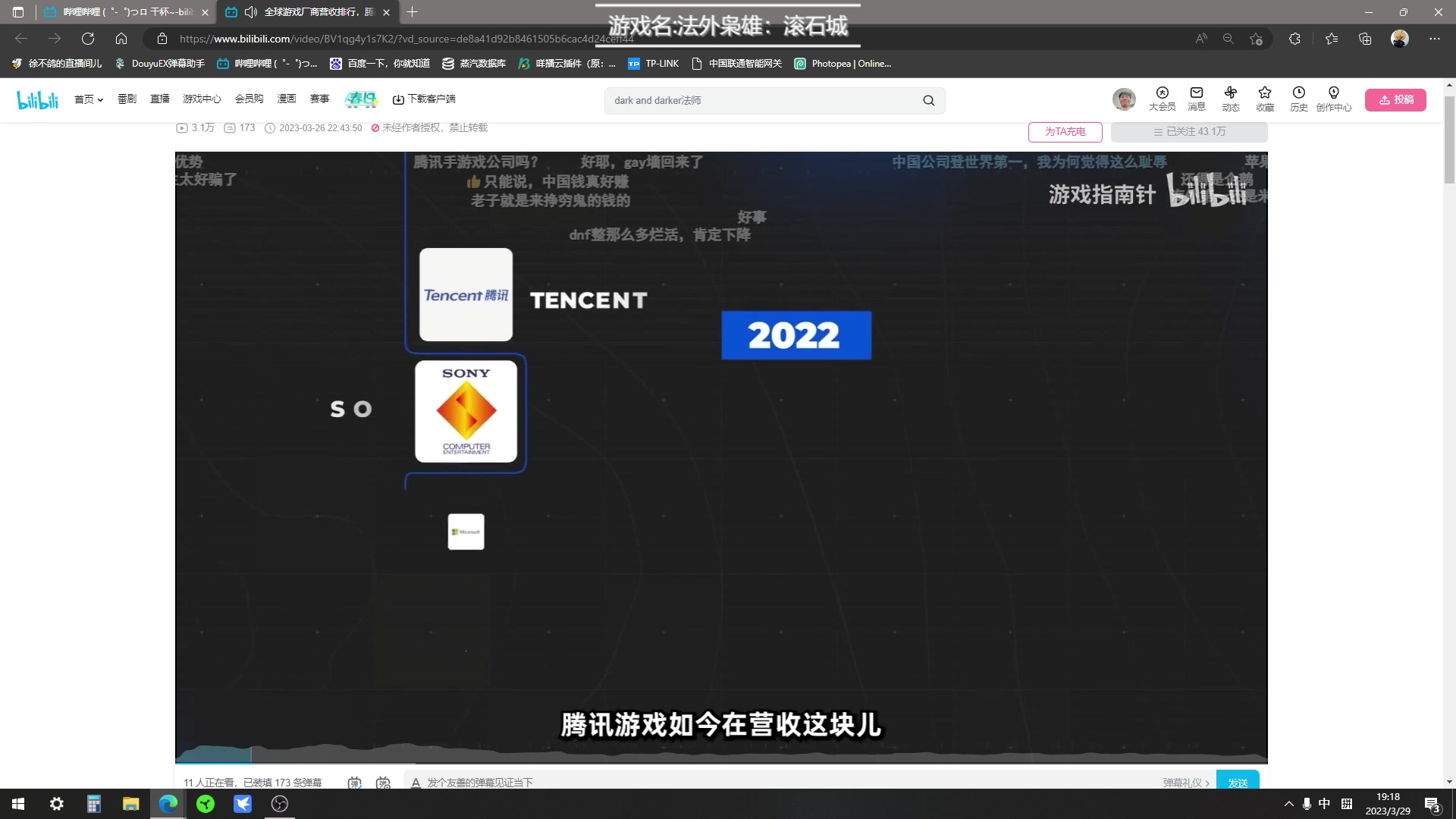Click the 为TA充电 button

tap(1065, 132)
